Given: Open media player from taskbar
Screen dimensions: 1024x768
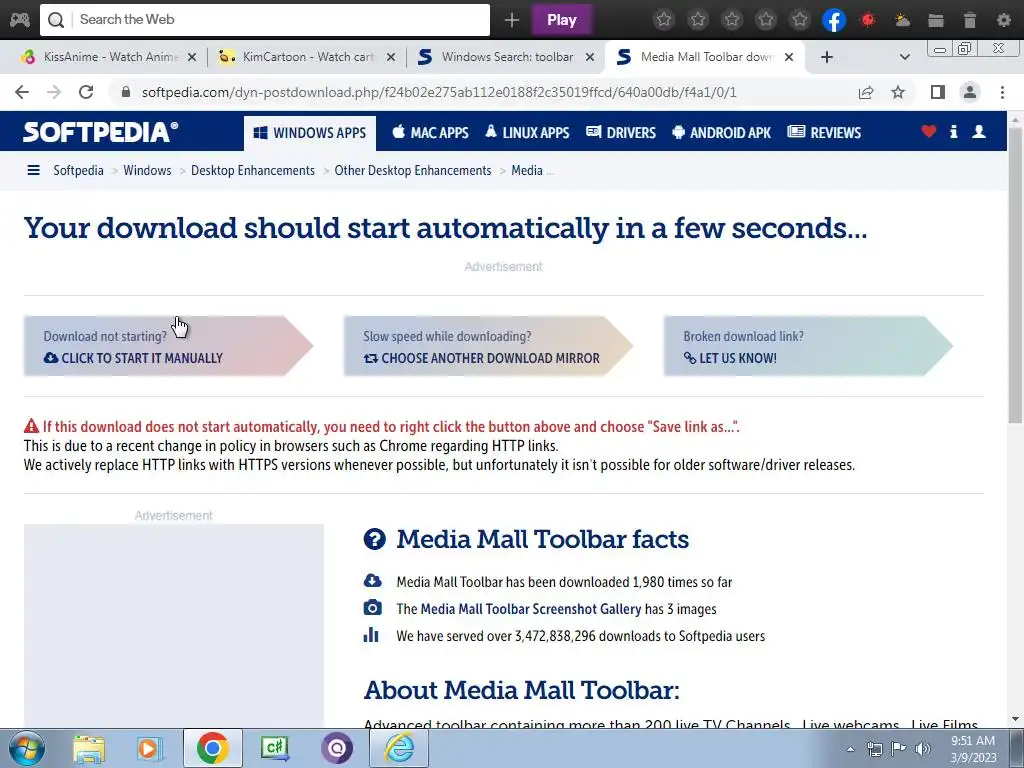Looking at the screenshot, I should coord(149,748).
